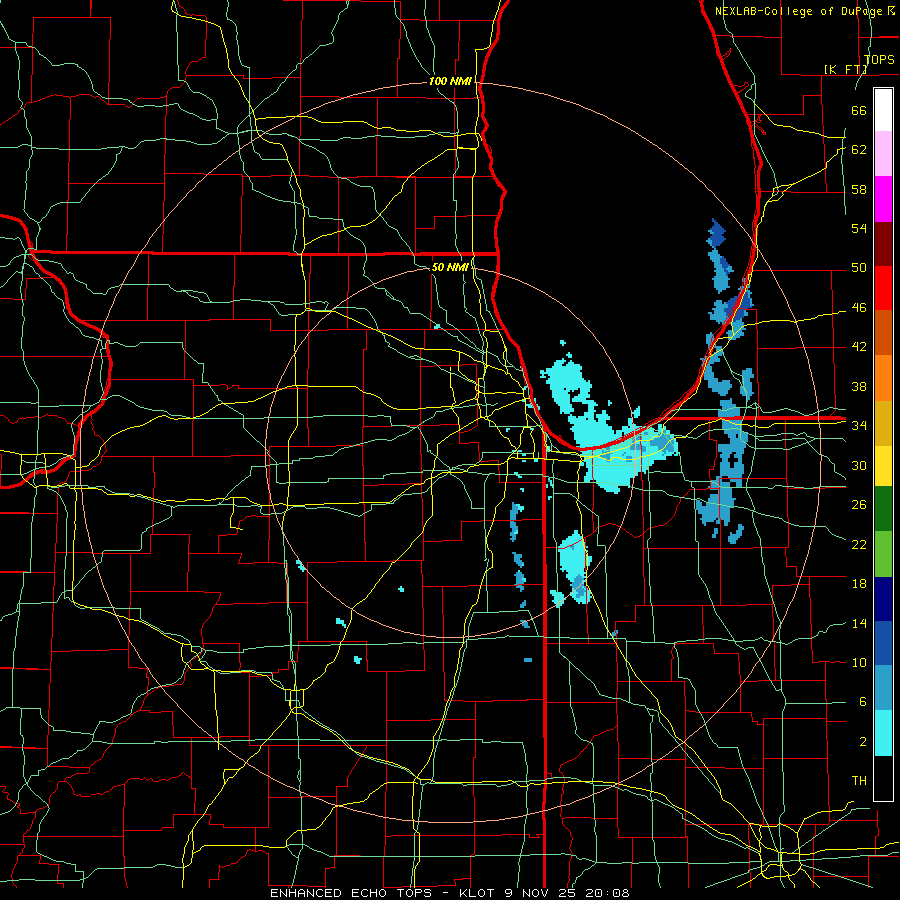Click the legend value '42'
This screenshot has height=900, width=900.
click(859, 347)
